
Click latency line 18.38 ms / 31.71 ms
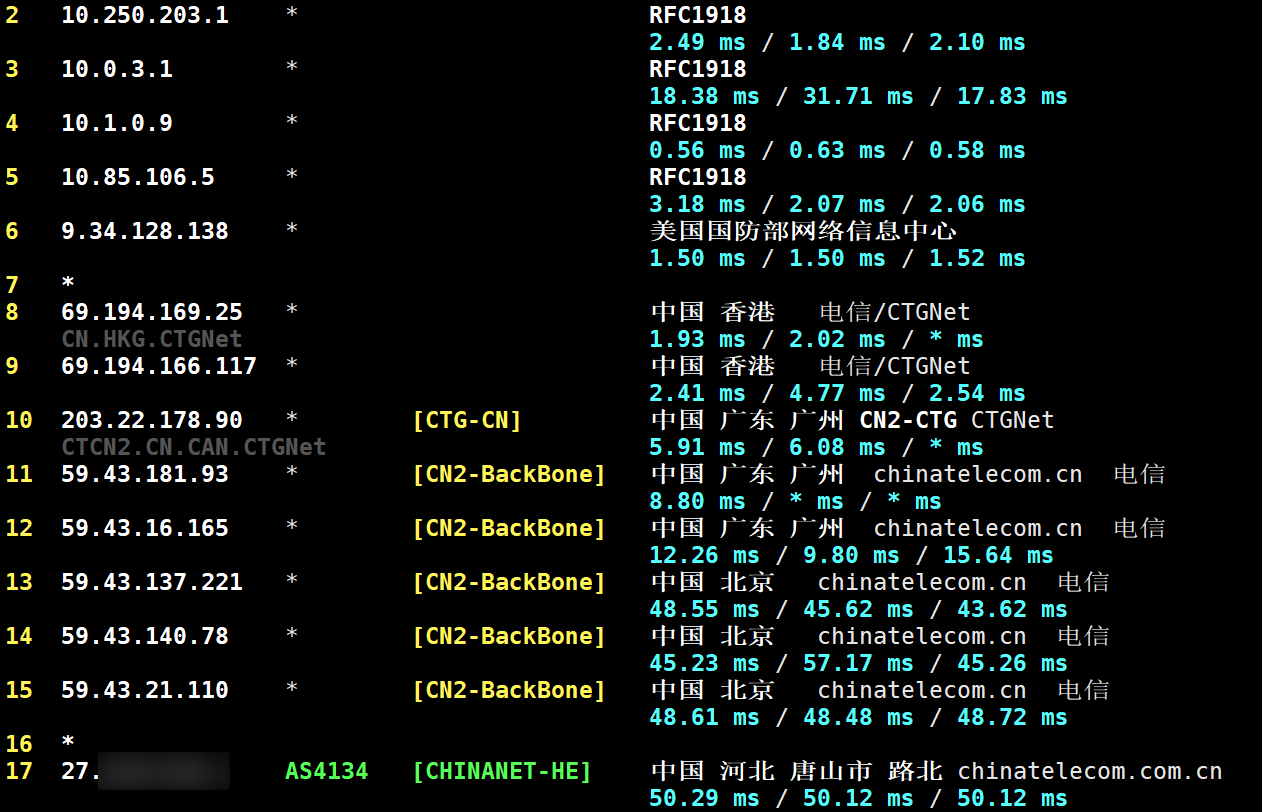point(858,96)
